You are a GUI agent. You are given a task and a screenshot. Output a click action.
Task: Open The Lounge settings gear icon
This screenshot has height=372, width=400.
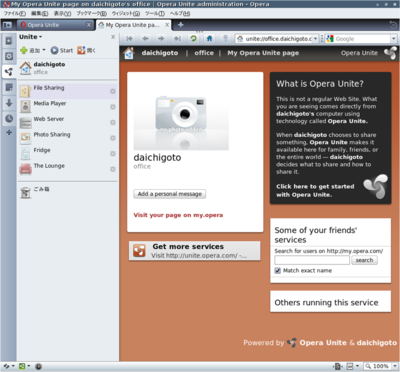coord(113,169)
